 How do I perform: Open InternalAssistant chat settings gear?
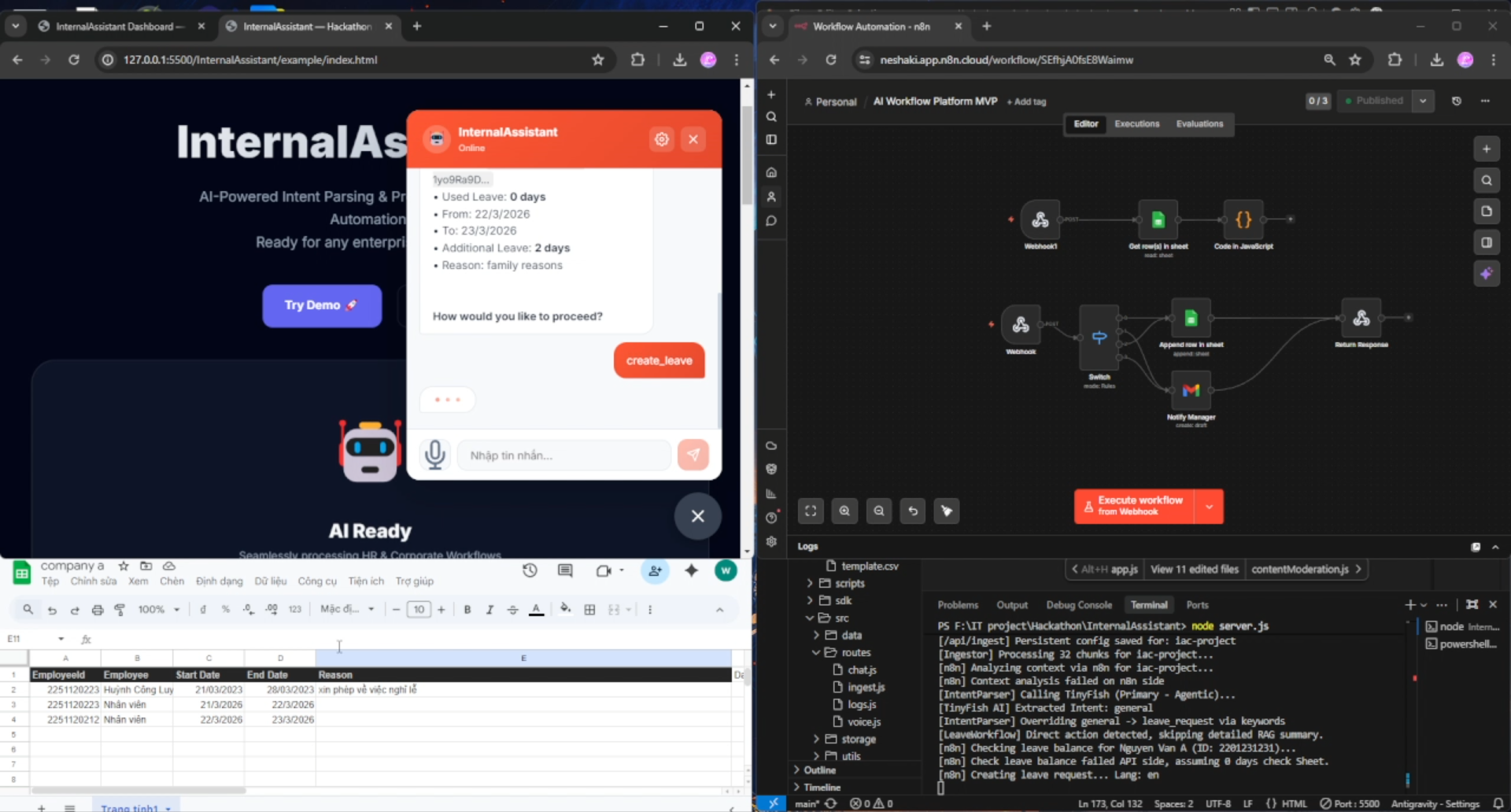tap(662, 139)
